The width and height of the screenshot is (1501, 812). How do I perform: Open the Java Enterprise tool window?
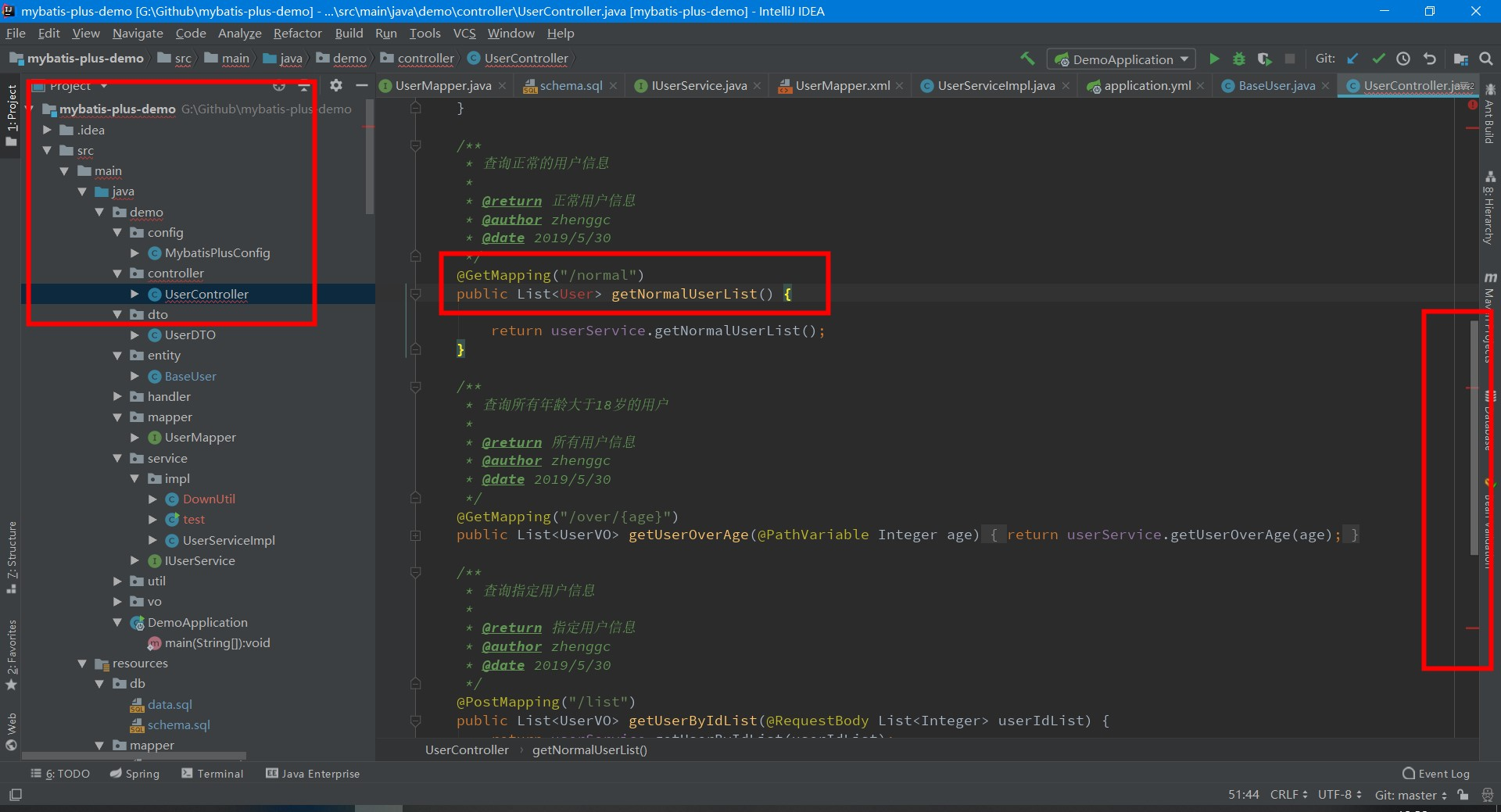tap(313, 774)
